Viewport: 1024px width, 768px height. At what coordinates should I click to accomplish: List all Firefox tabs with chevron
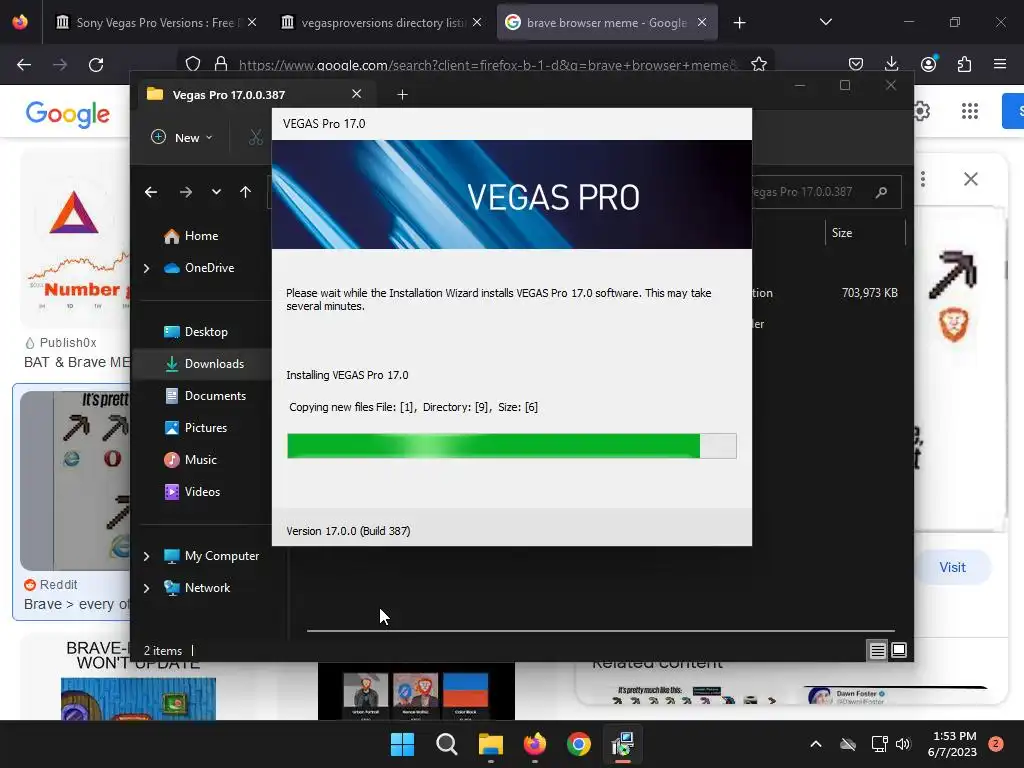825,22
